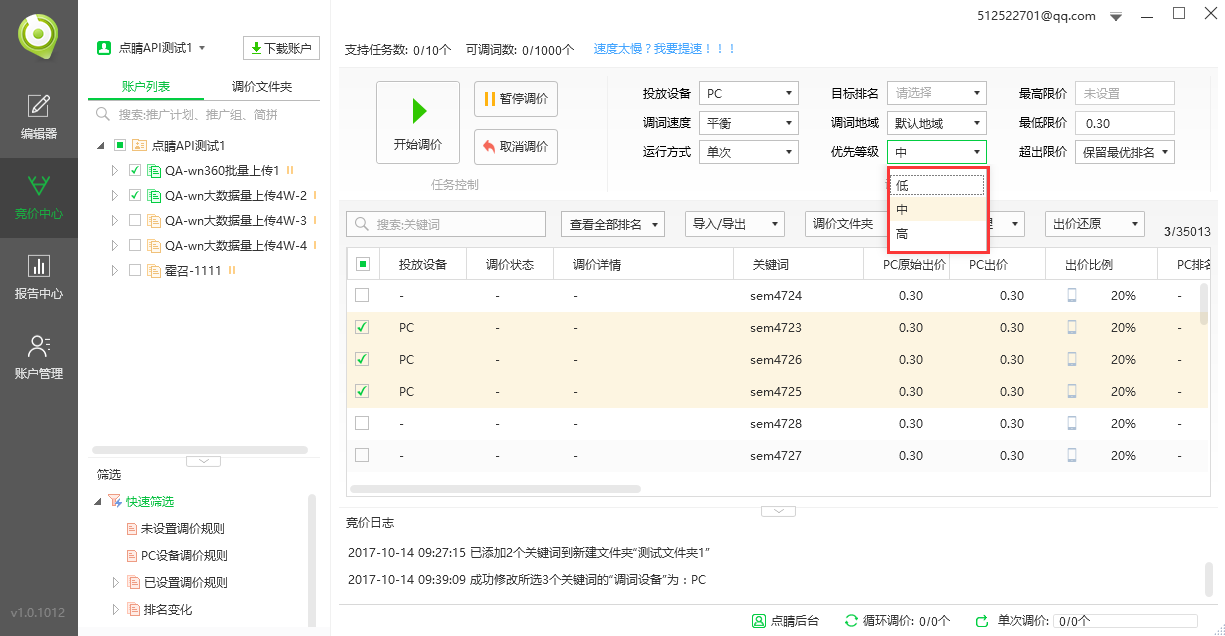Open the 调词地域 默认地域 dropdown
1225x636 pixels.
tap(937, 123)
